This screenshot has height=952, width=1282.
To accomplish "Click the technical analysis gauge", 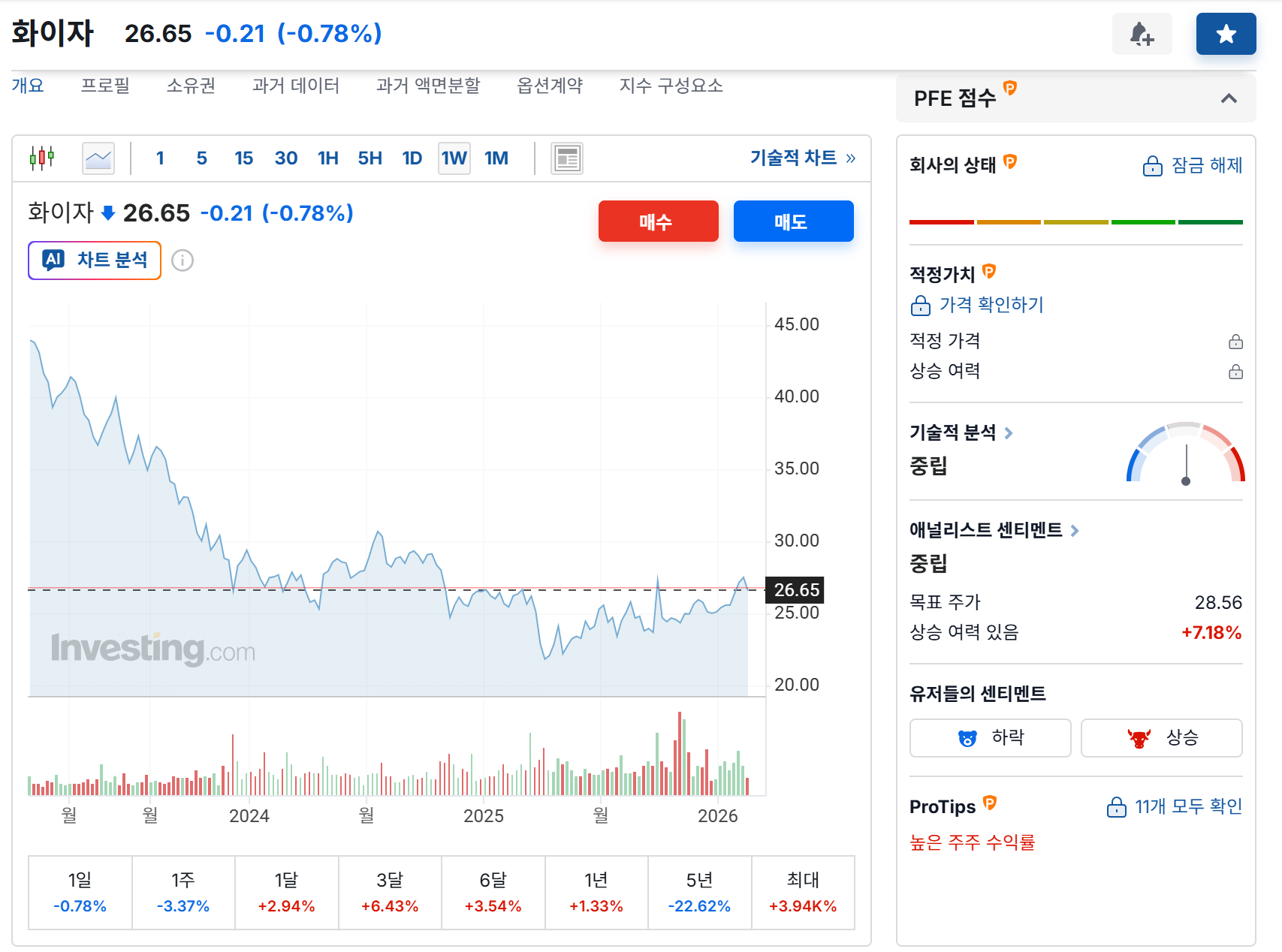I will click(x=1185, y=453).
